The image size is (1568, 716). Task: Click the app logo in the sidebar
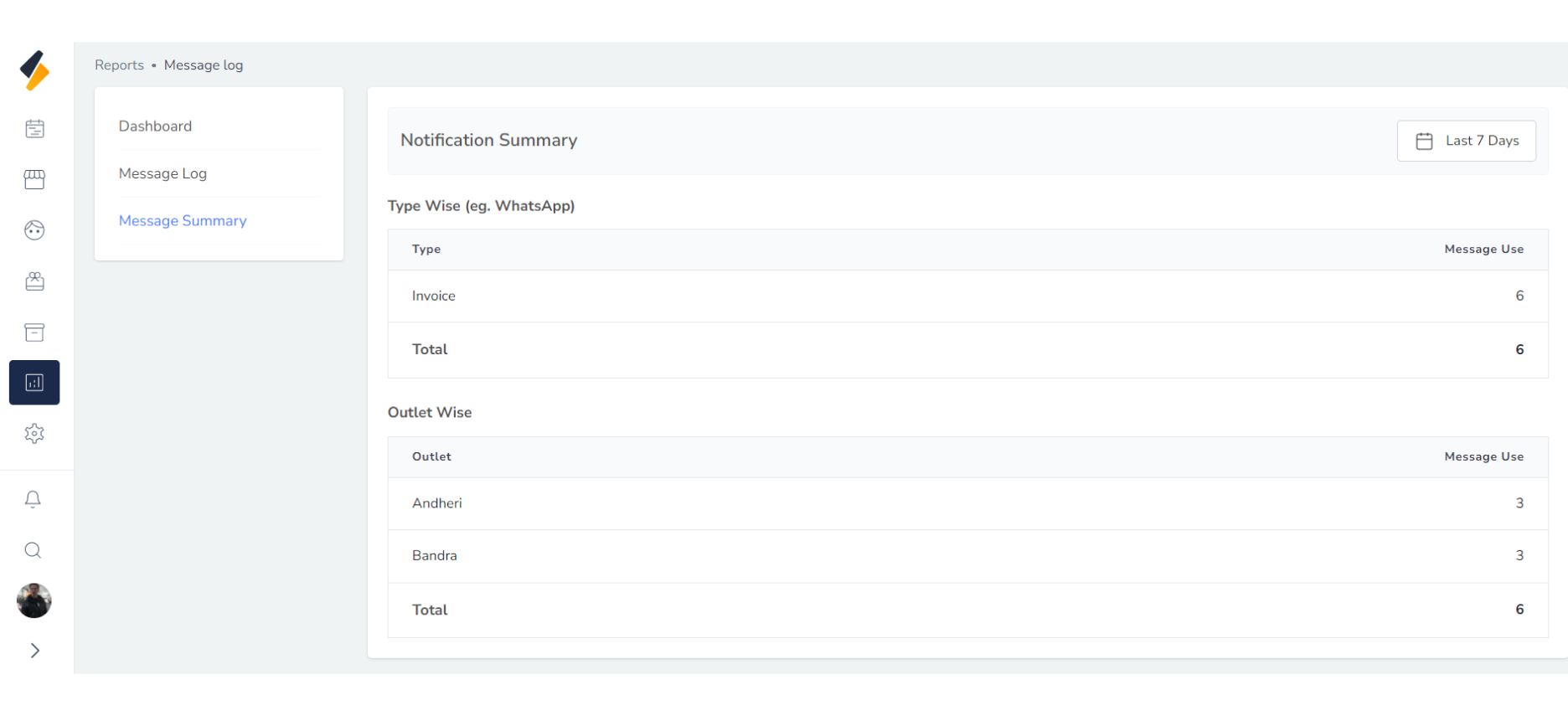point(34,71)
